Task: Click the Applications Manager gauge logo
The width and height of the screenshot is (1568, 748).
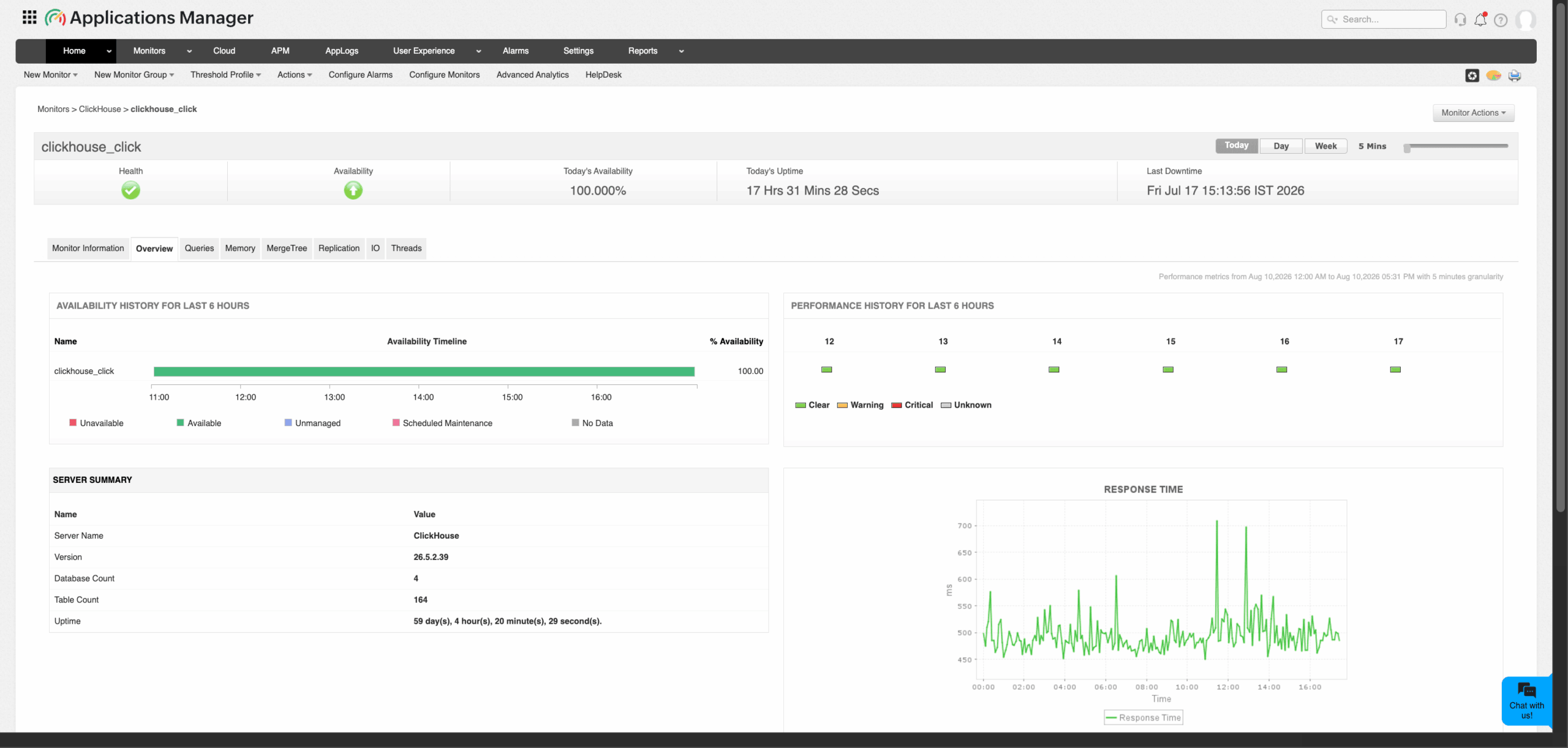Action: (55, 18)
